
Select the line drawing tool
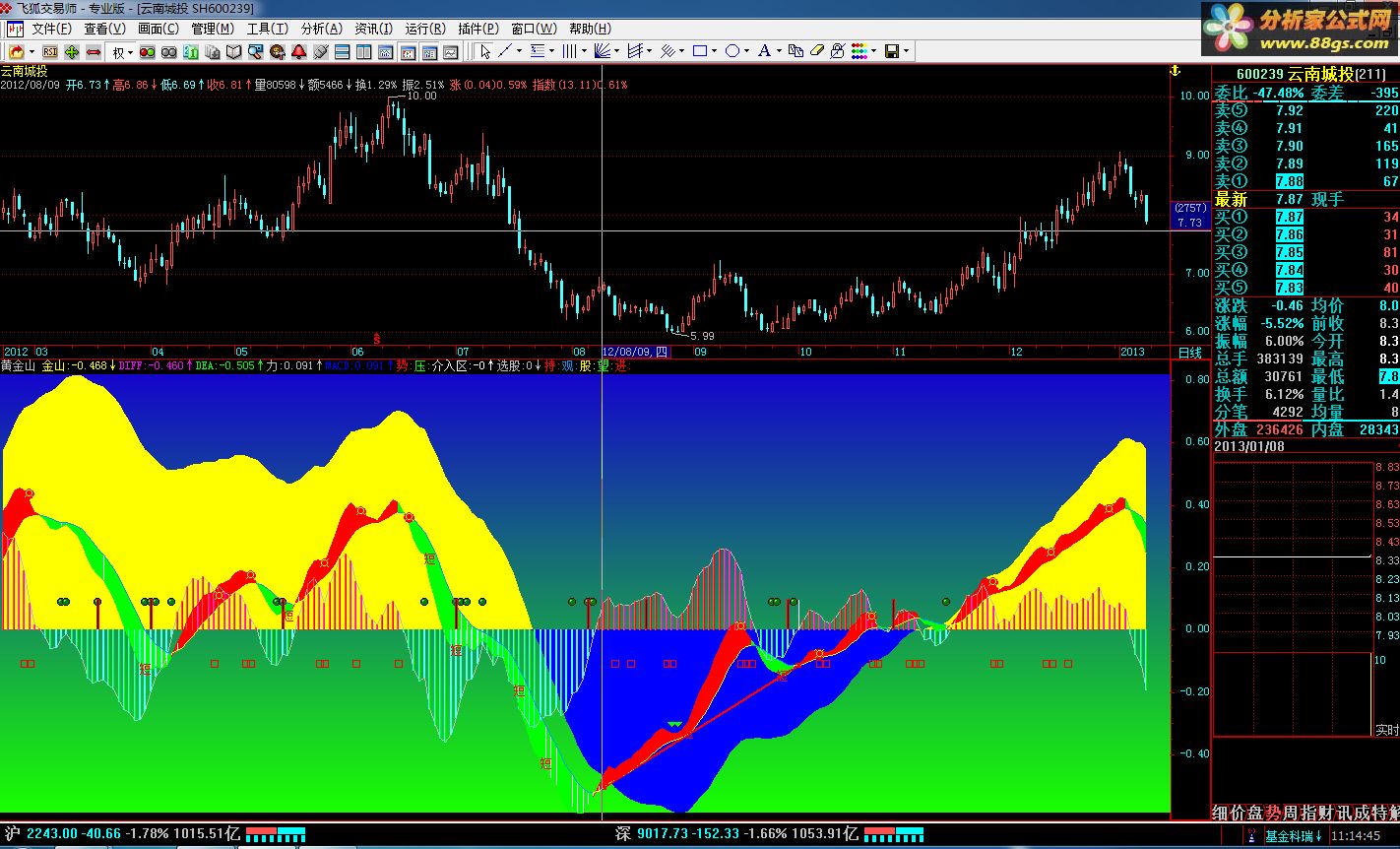point(505,51)
